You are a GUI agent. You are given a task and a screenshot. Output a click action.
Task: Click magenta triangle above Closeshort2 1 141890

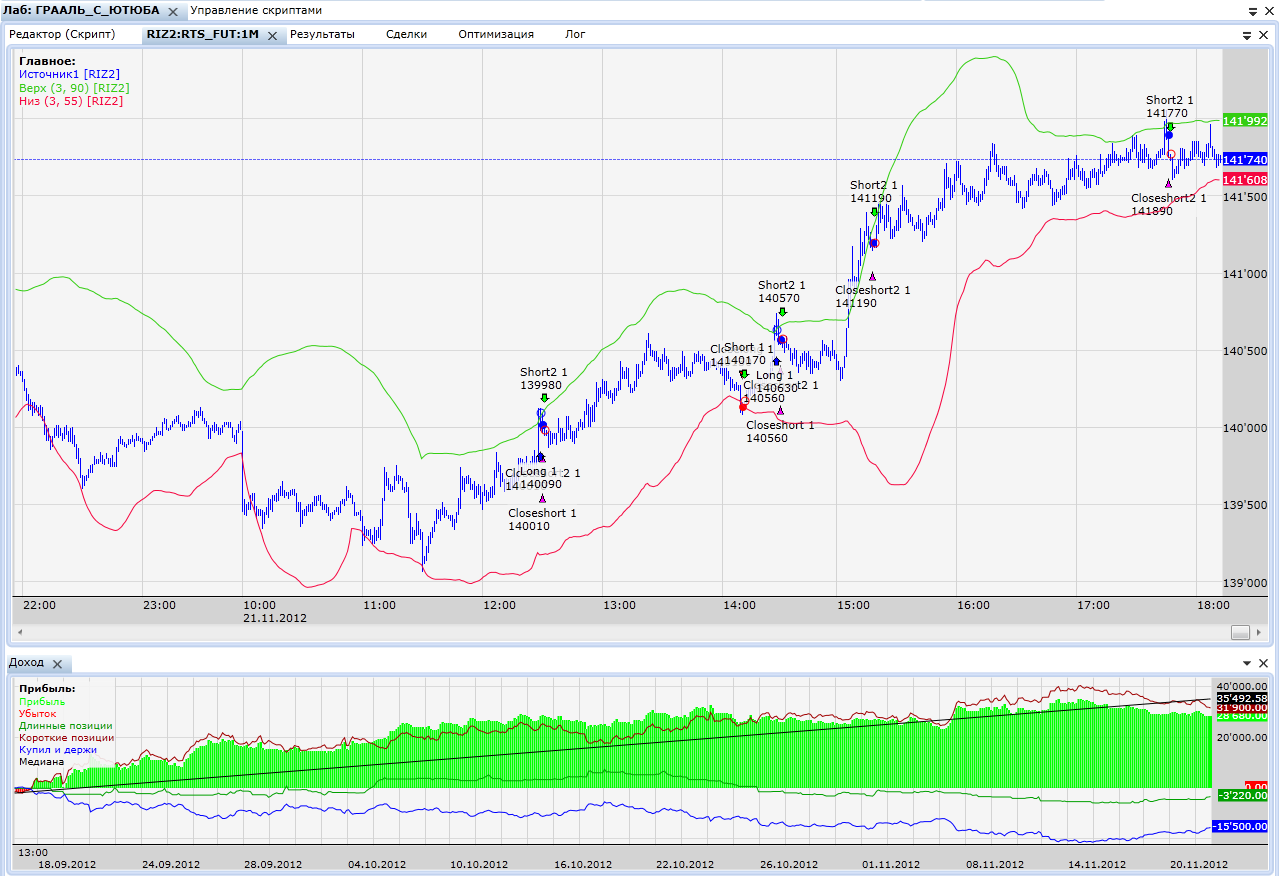click(x=1168, y=183)
